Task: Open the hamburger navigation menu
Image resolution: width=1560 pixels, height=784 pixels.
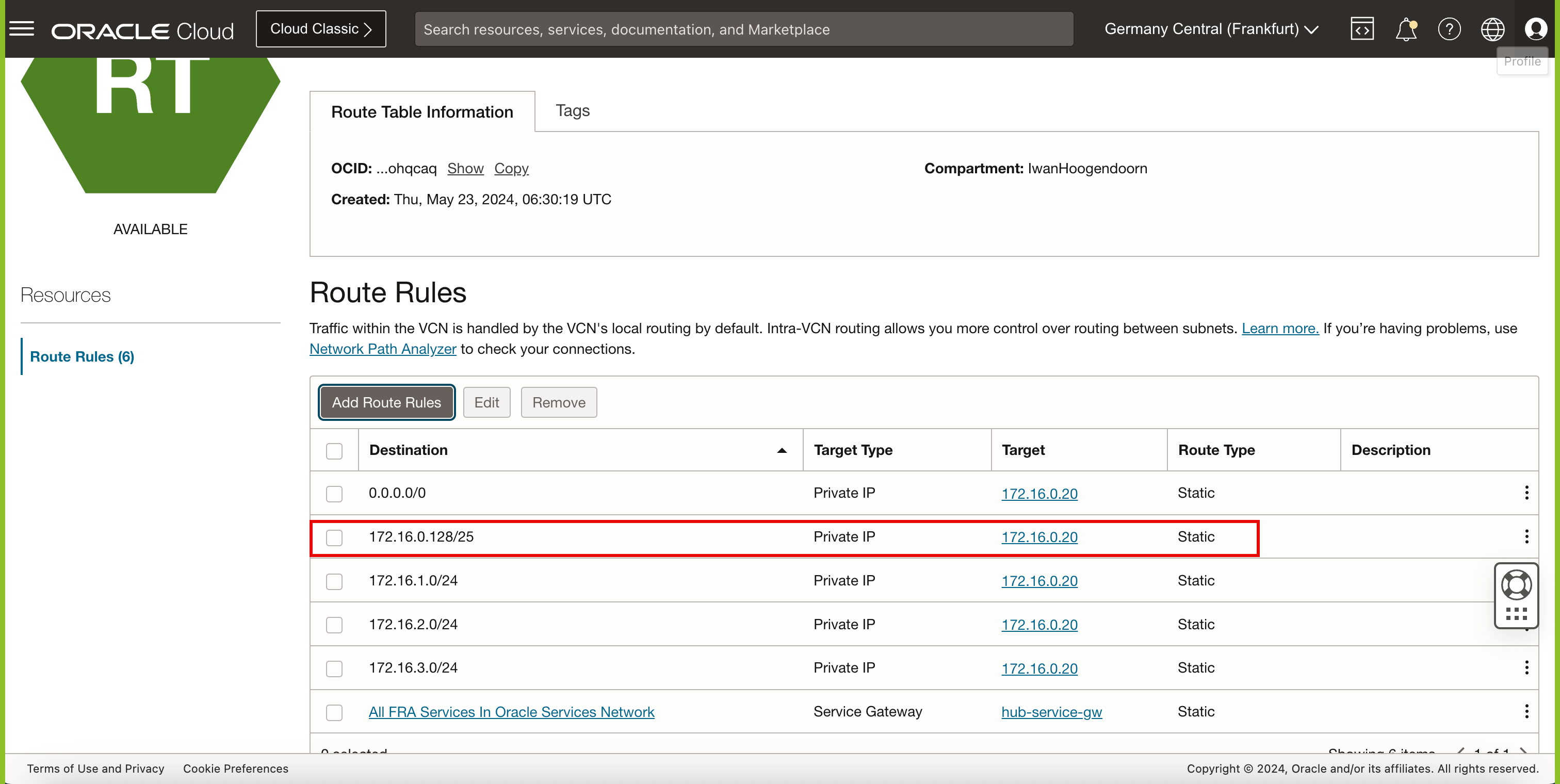Action: [22, 28]
